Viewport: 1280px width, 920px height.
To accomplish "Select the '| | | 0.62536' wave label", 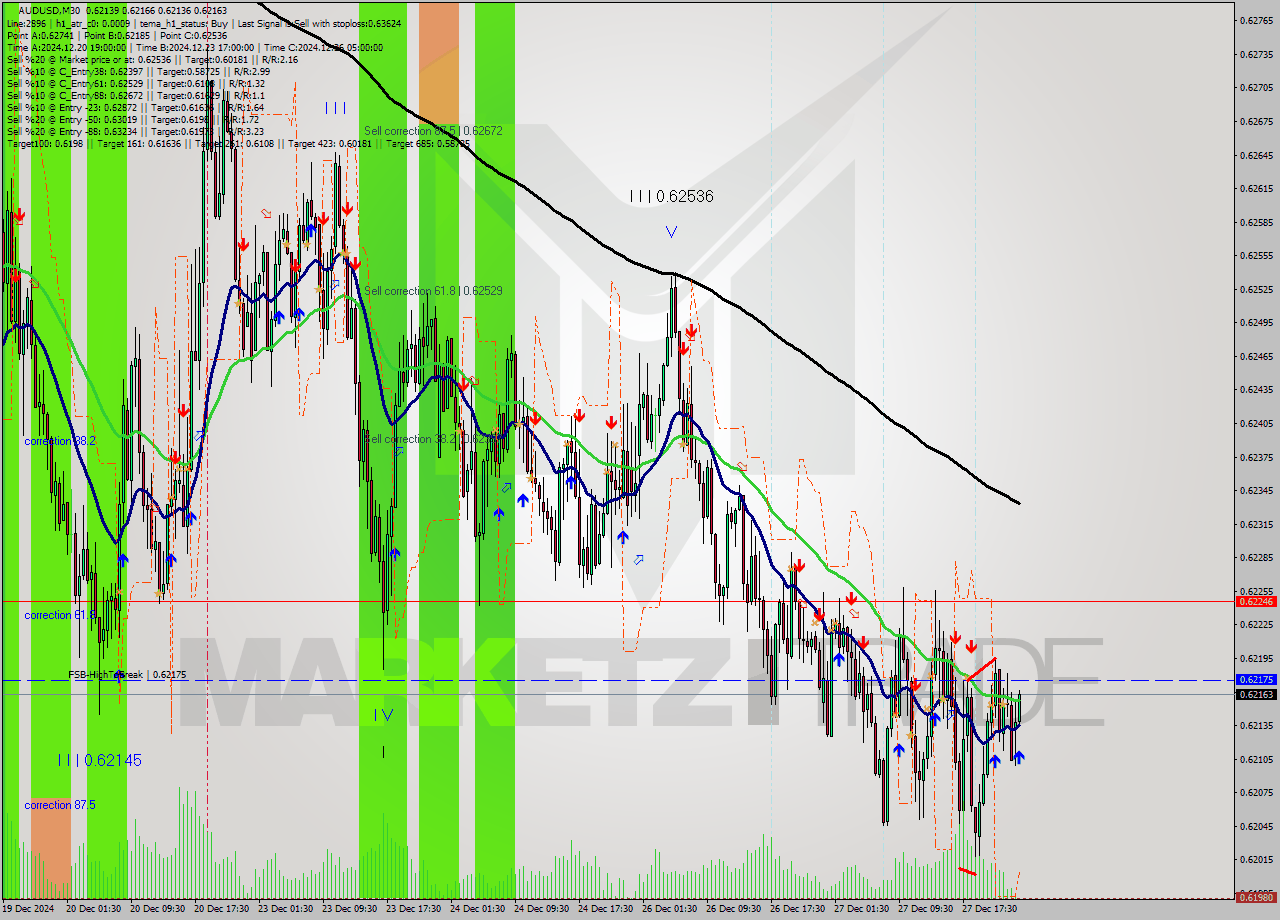I will coord(671,196).
